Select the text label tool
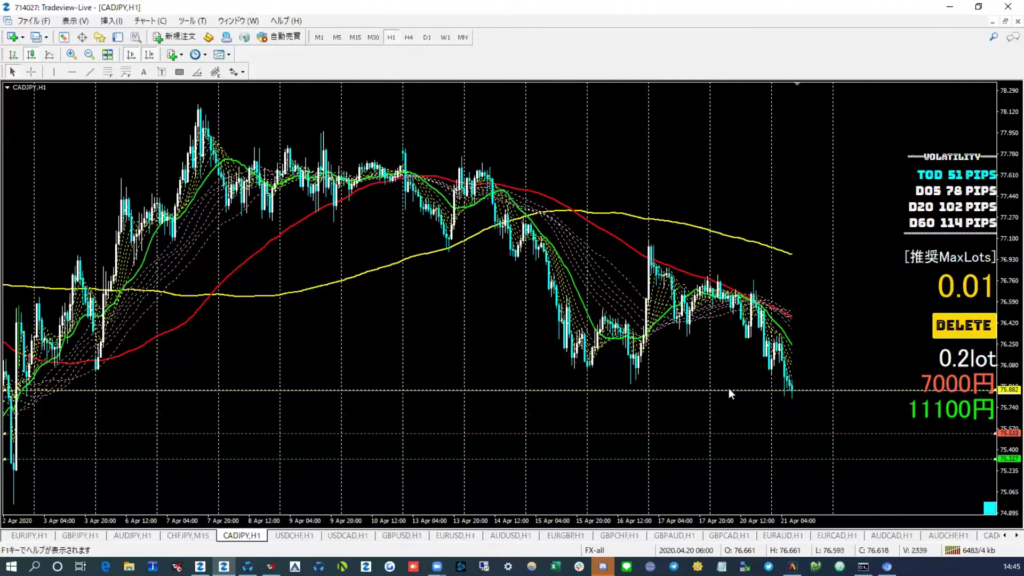1024x576 pixels. pos(144,72)
